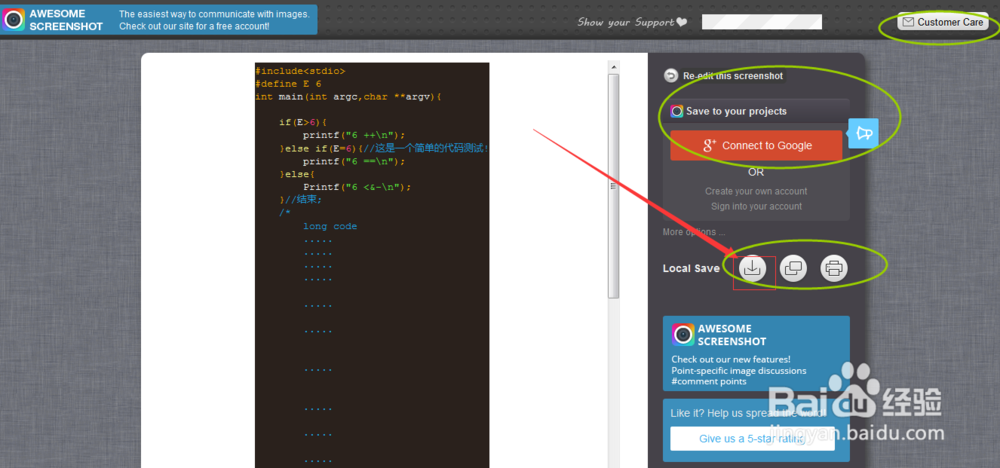This screenshot has height=468, width=1000.
Task: Open Create your own account link
Action: coord(756,191)
